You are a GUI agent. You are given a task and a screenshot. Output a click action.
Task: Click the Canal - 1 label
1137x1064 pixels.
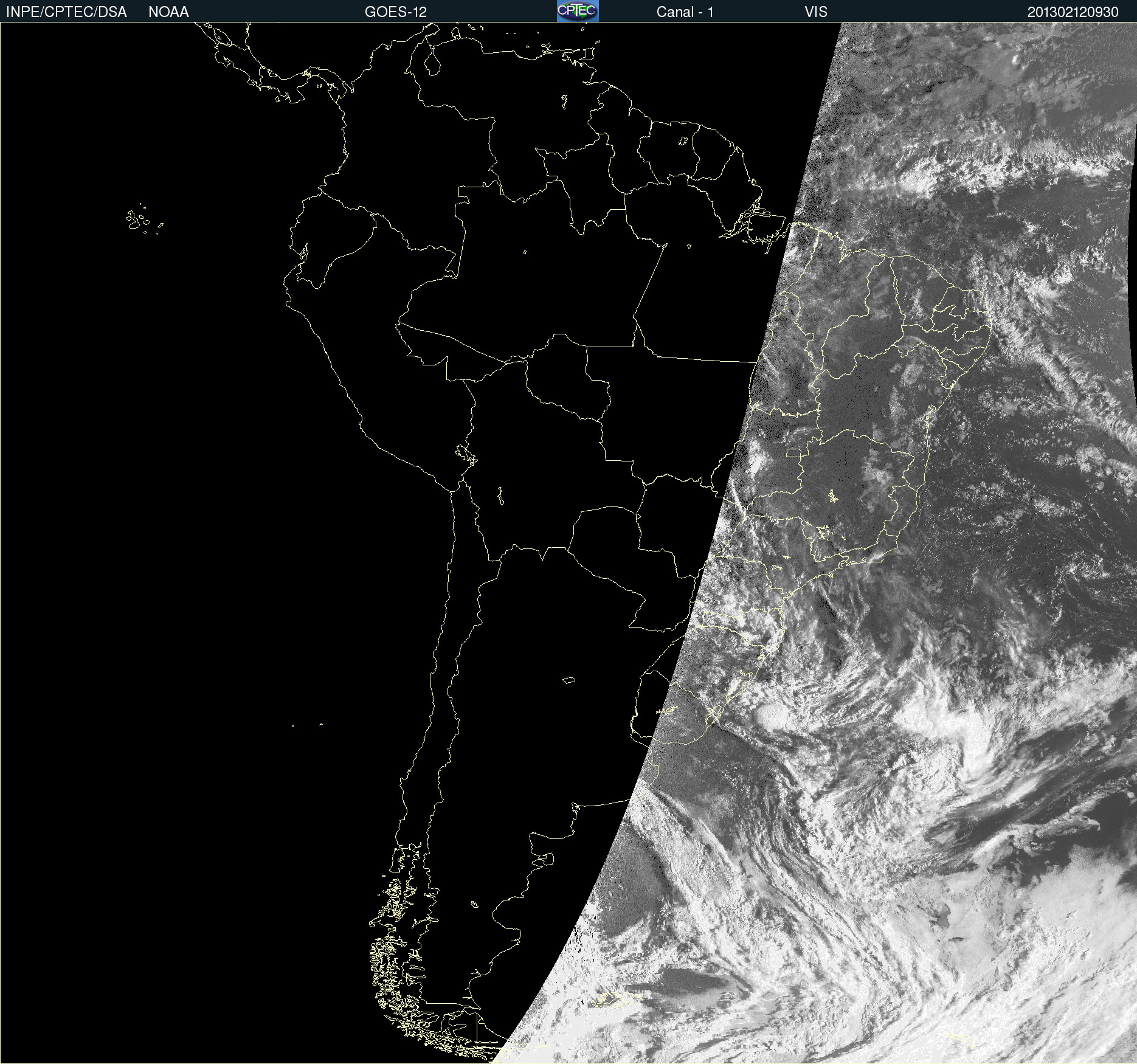coord(685,12)
